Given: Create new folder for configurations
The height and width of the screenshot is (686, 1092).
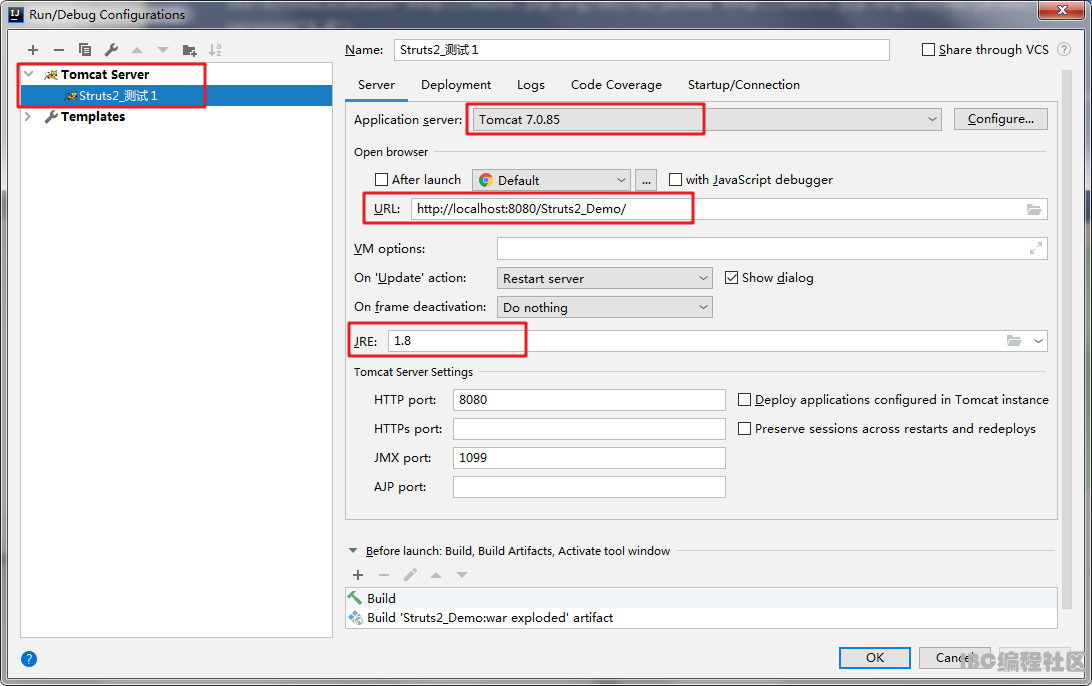Looking at the screenshot, I should pyautogui.click(x=189, y=50).
